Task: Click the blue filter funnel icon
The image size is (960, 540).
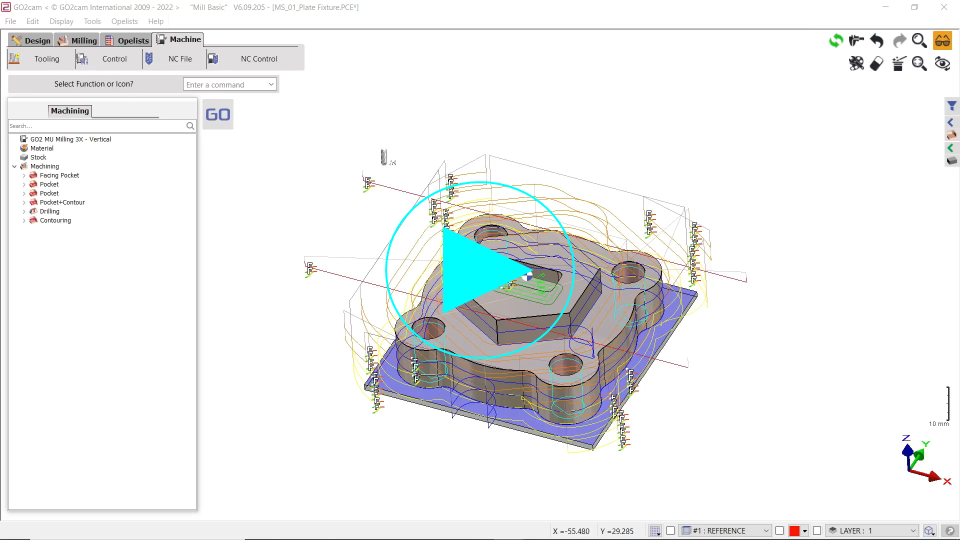Action: (x=952, y=106)
